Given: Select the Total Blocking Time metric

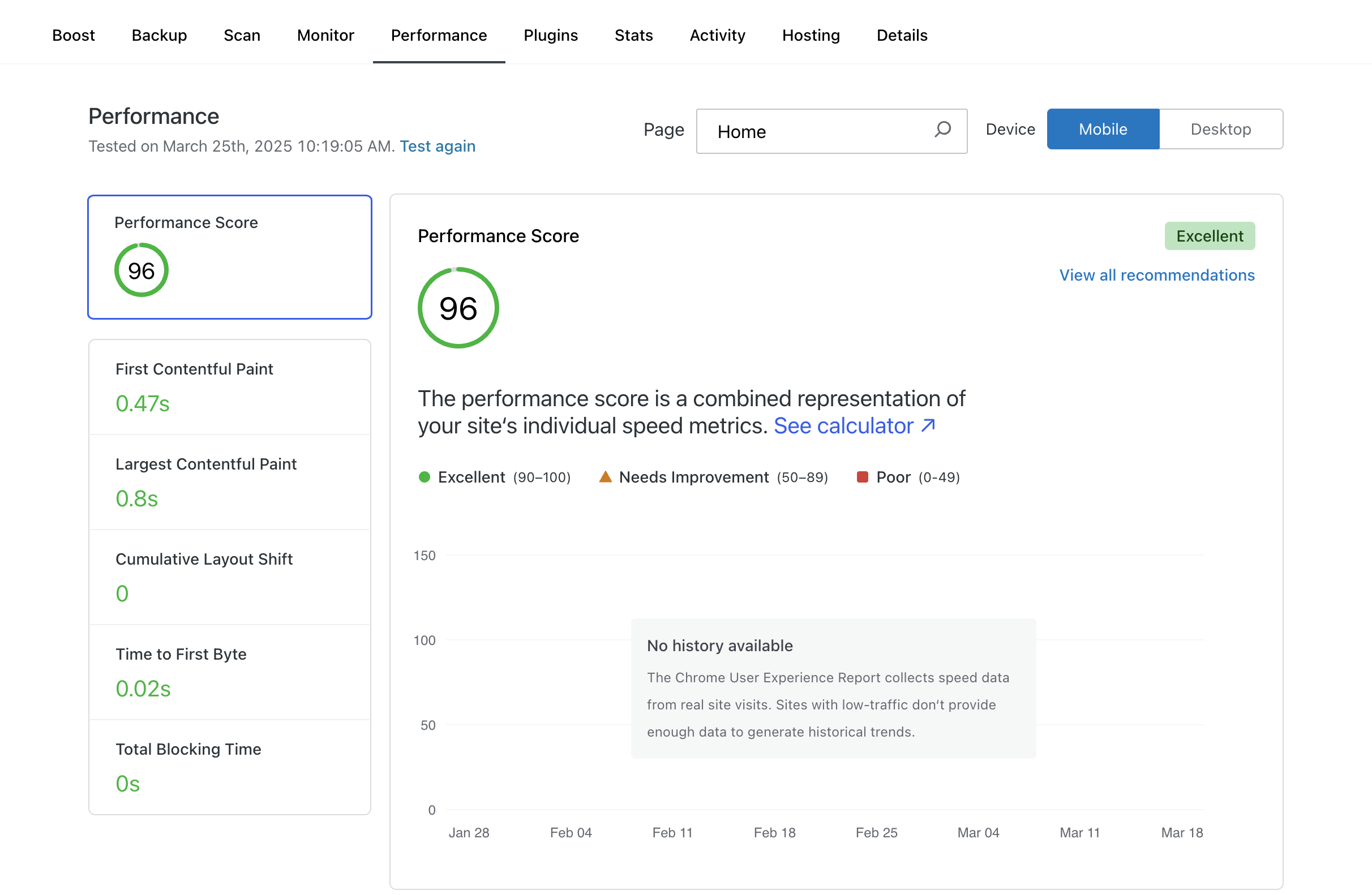Looking at the screenshot, I should 229,766.
